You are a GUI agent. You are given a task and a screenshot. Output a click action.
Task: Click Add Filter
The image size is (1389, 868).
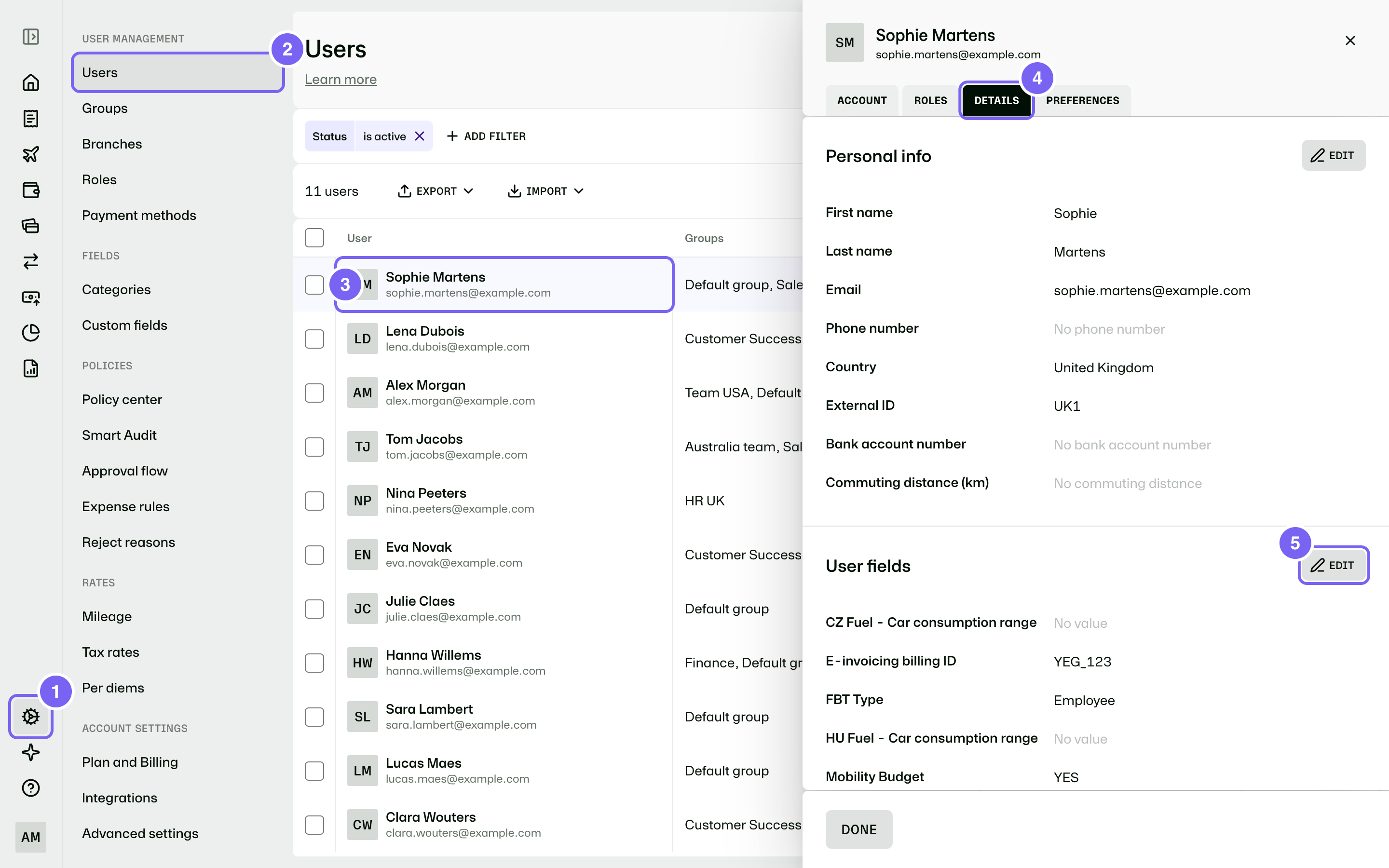click(x=486, y=136)
